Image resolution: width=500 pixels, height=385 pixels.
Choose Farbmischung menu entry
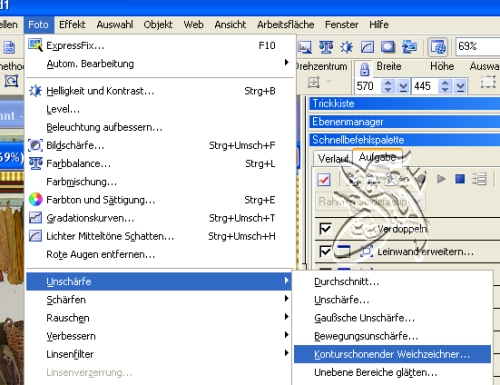pos(160,182)
